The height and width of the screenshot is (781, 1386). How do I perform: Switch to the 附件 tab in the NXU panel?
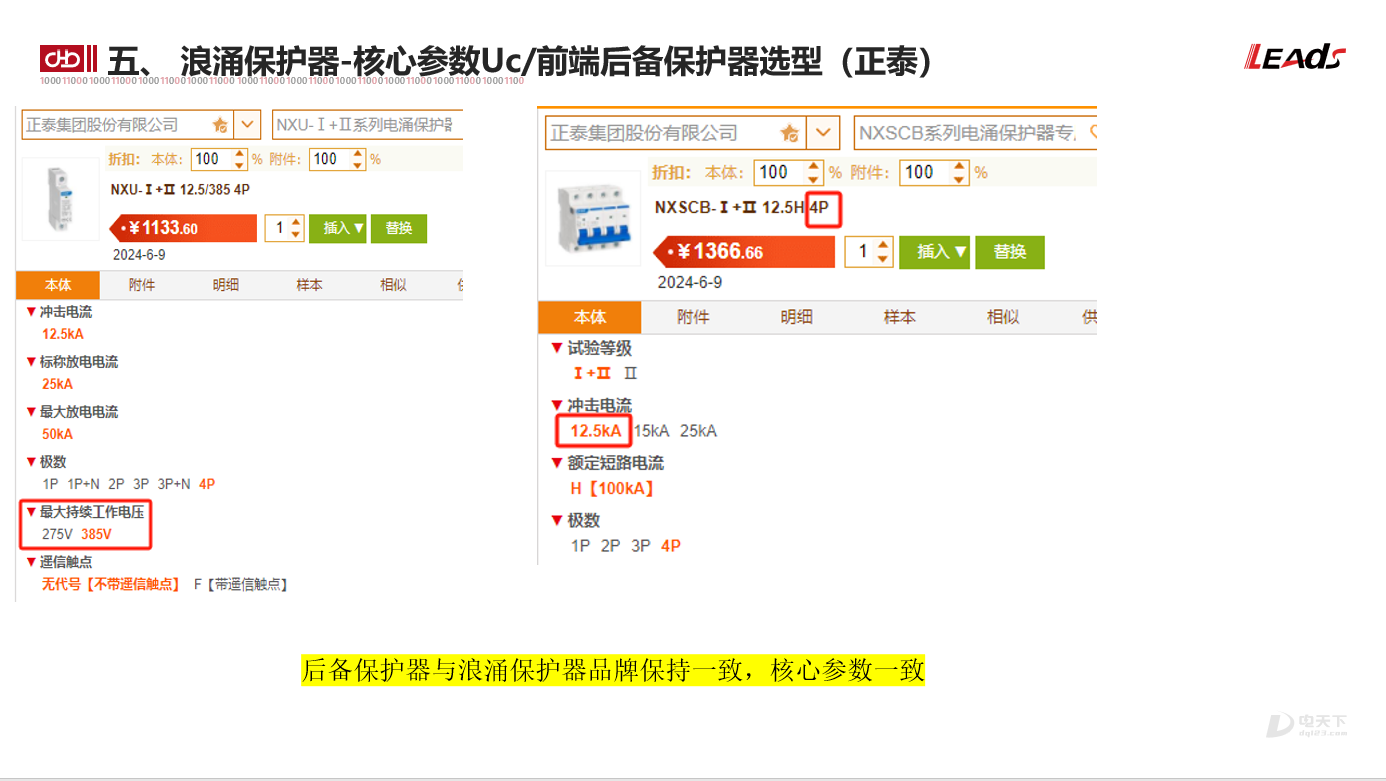pos(142,285)
